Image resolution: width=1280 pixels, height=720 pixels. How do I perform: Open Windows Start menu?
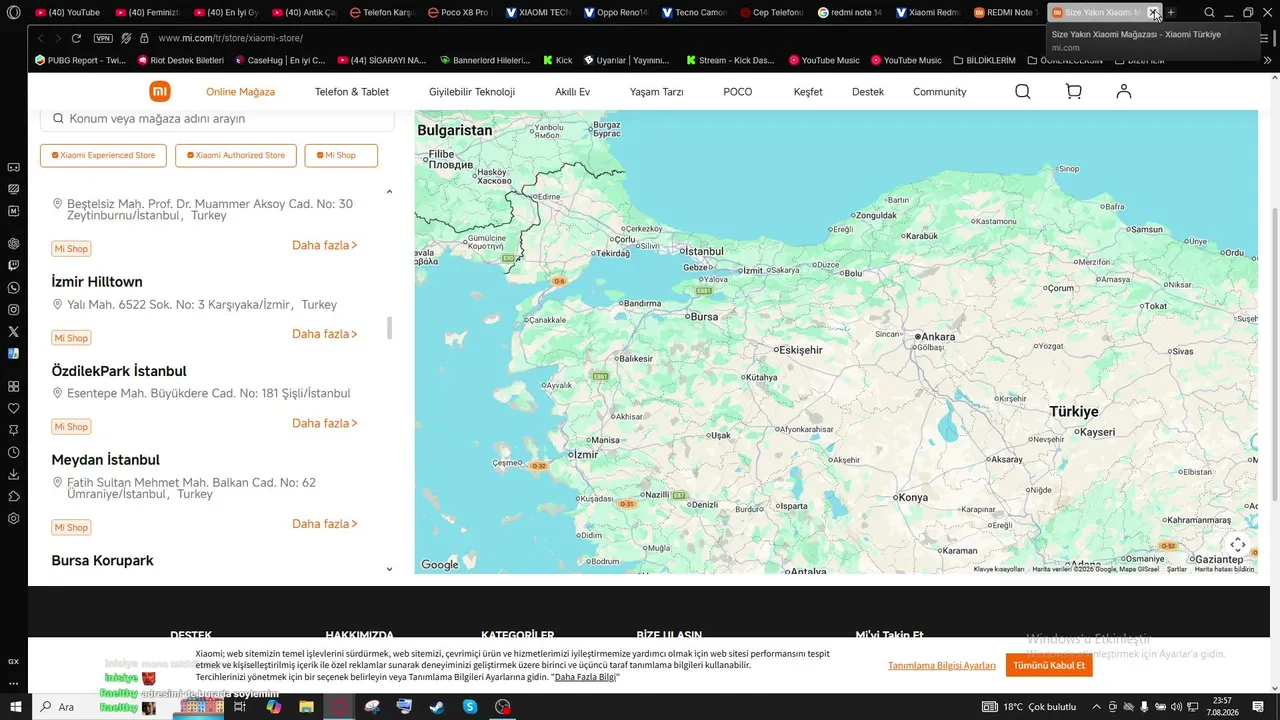tap(15, 707)
